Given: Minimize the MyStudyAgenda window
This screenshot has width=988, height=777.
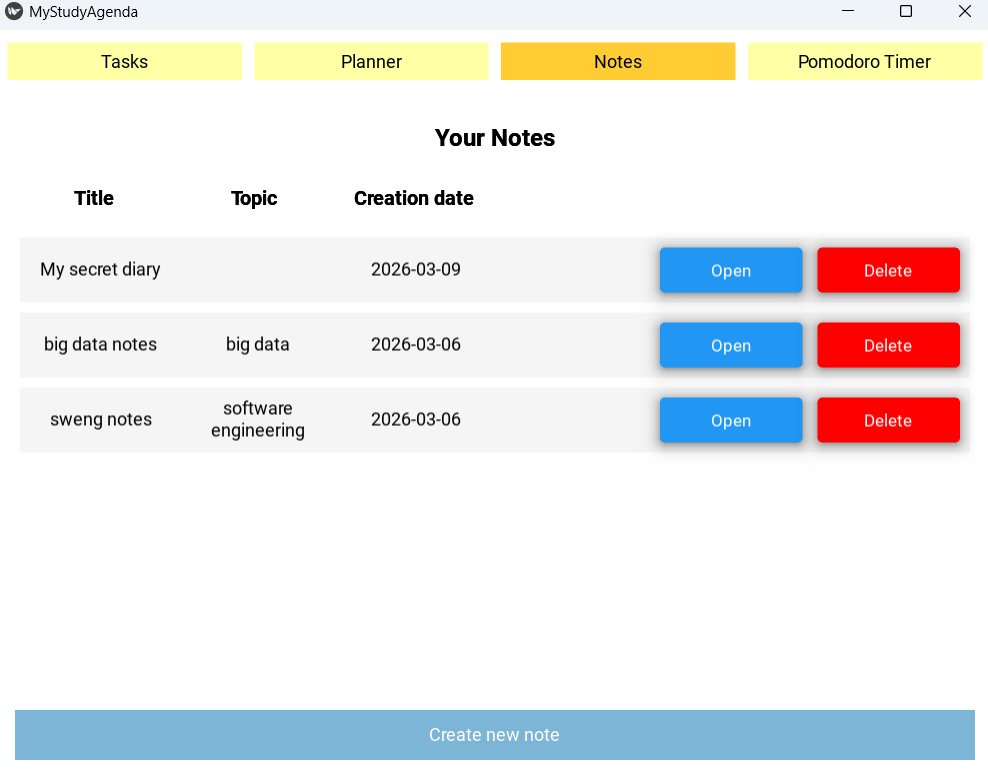Looking at the screenshot, I should pos(848,12).
